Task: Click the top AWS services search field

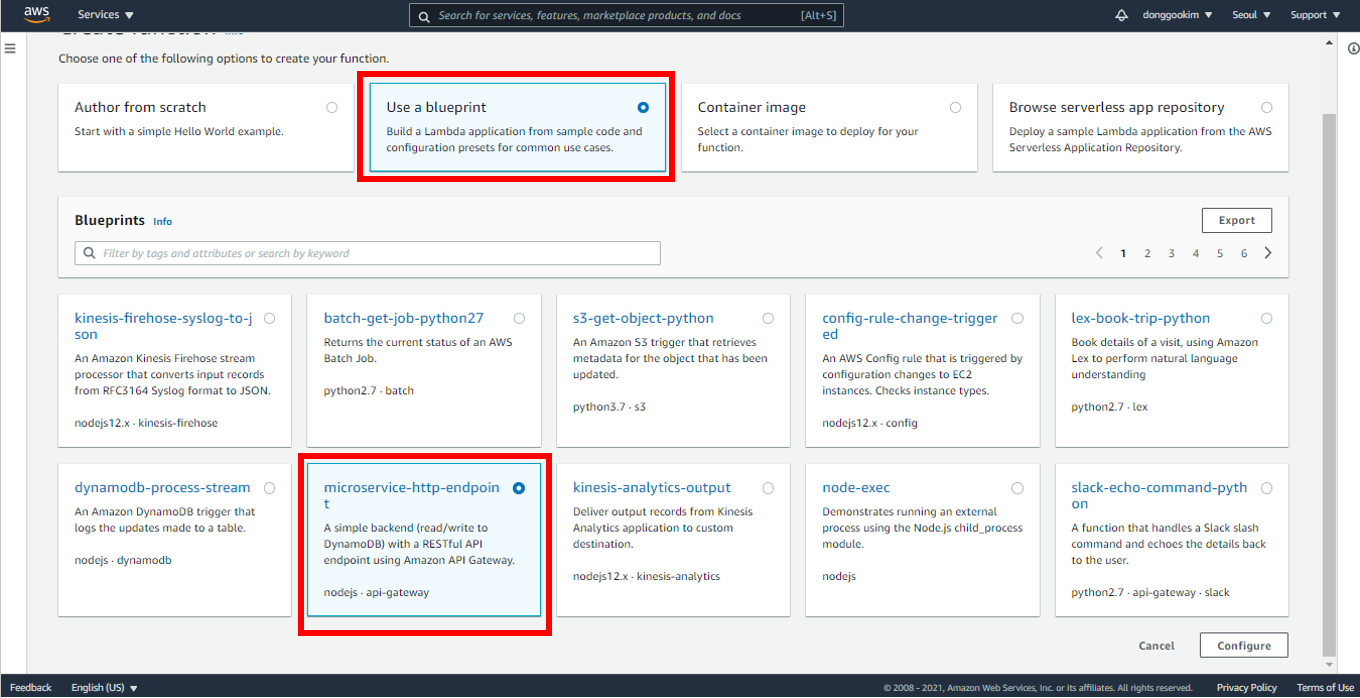Action: coord(627,16)
